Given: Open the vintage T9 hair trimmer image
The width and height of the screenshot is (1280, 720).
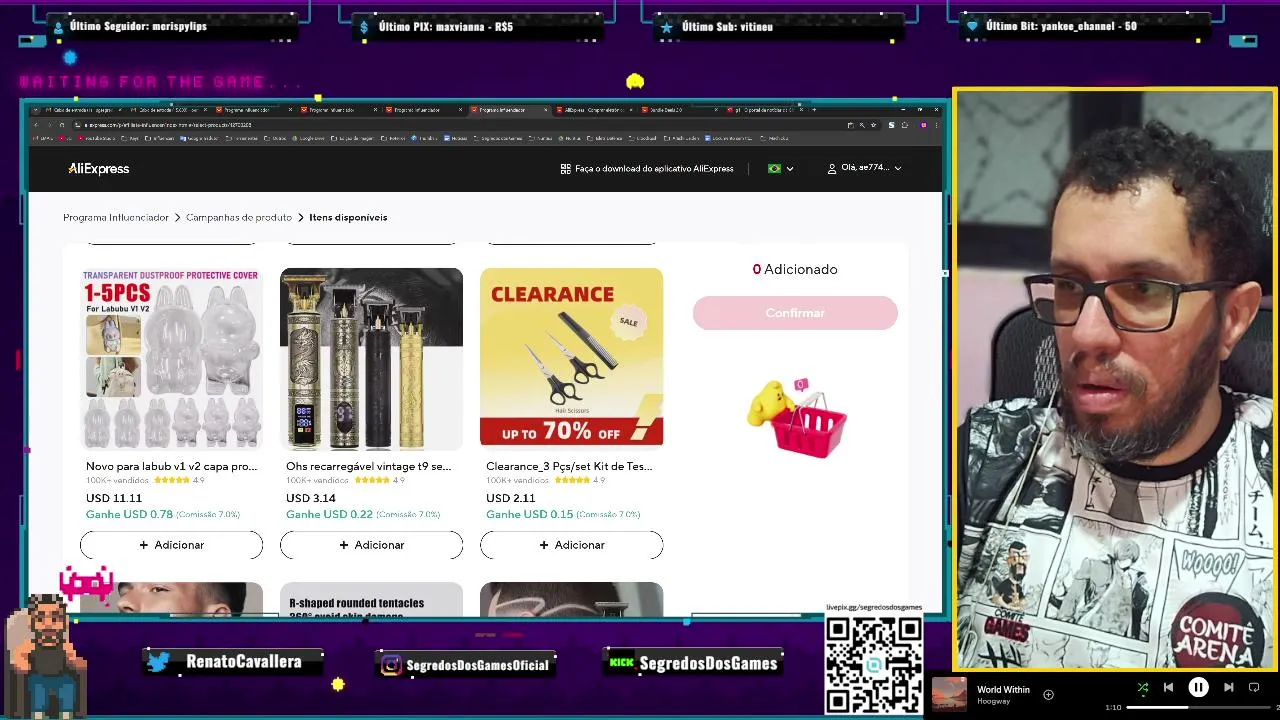Looking at the screenshot, I should [371, 358].
